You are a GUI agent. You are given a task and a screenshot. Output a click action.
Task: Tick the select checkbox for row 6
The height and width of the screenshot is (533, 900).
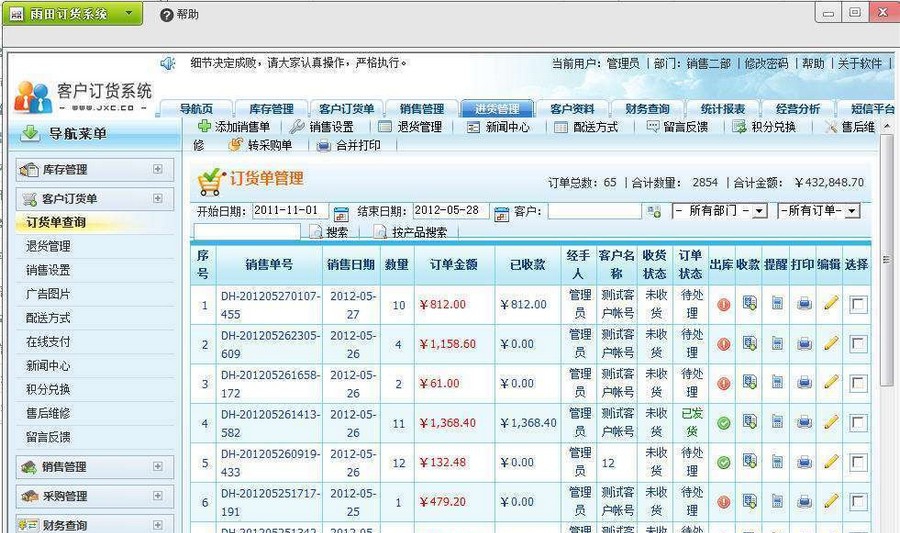click(858, 502)
